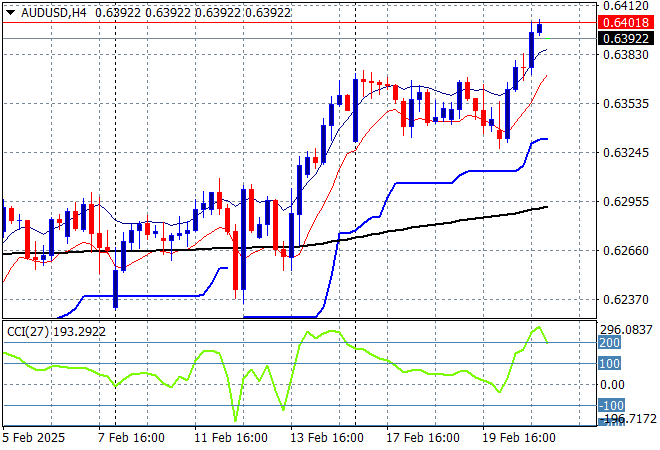Viewport: 660px width, 450px height.
Task: Click the 19 Feb 16:00 time label
Action: coord(519,438)
